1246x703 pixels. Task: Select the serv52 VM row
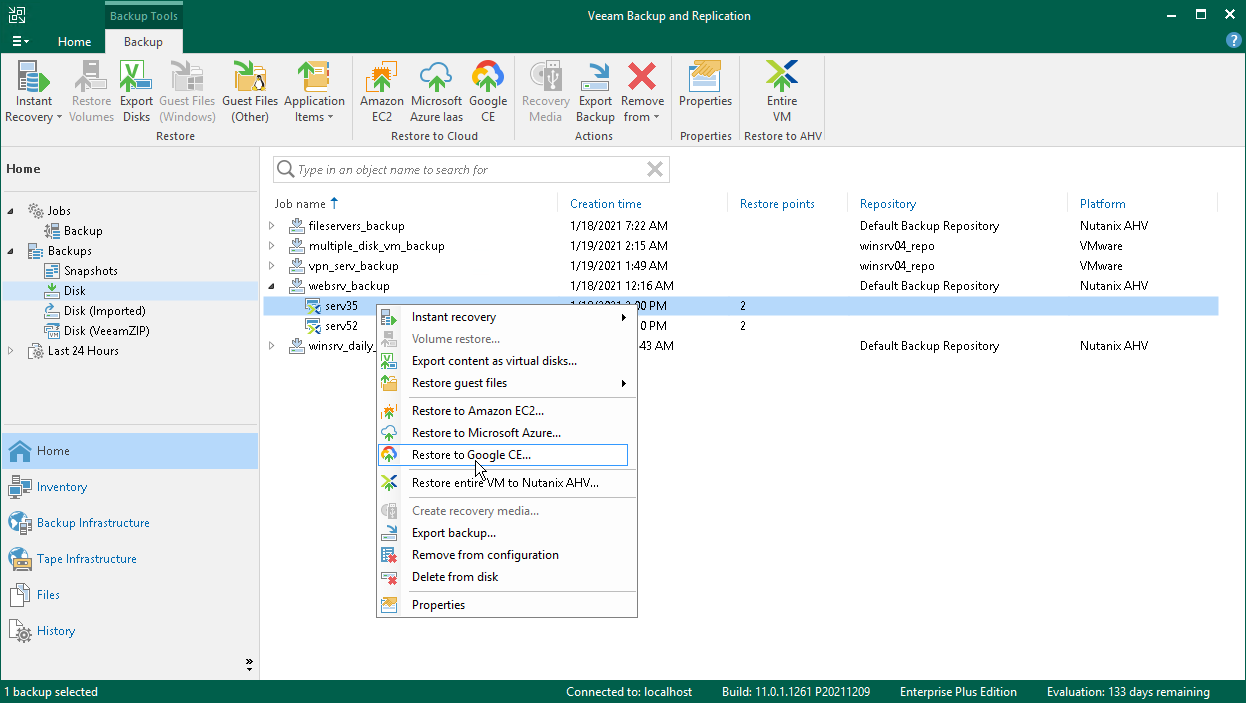pyautogui.click(x=741, y=326)
